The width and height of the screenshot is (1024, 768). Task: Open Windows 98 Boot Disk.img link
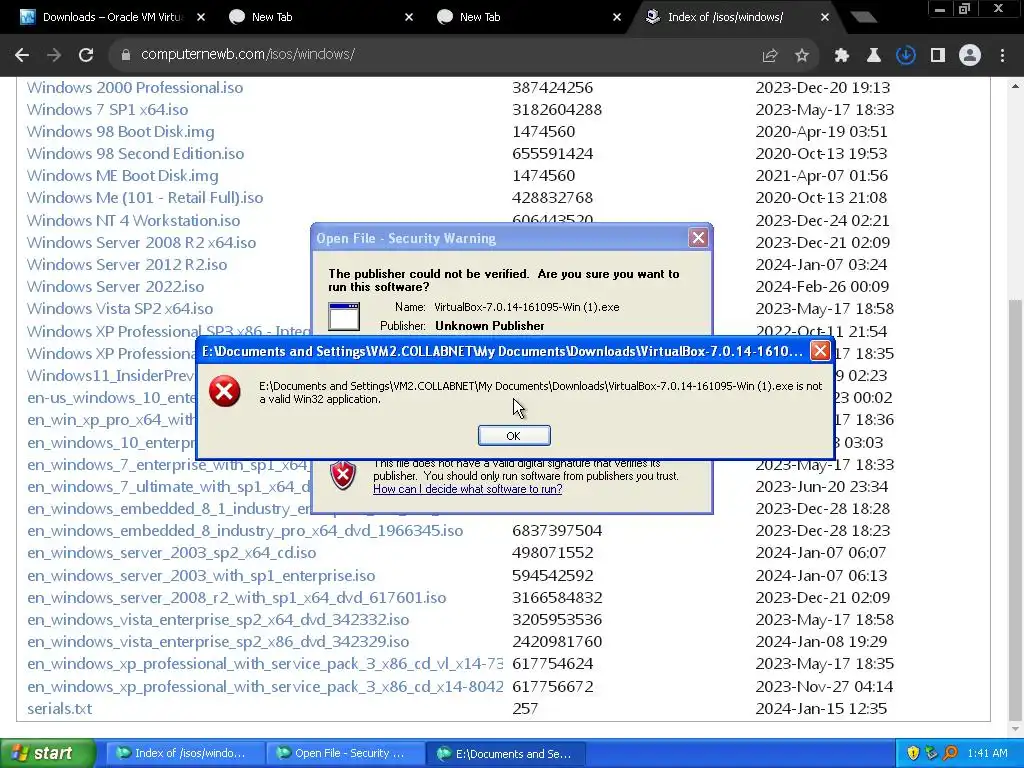[x=120, y=132]
